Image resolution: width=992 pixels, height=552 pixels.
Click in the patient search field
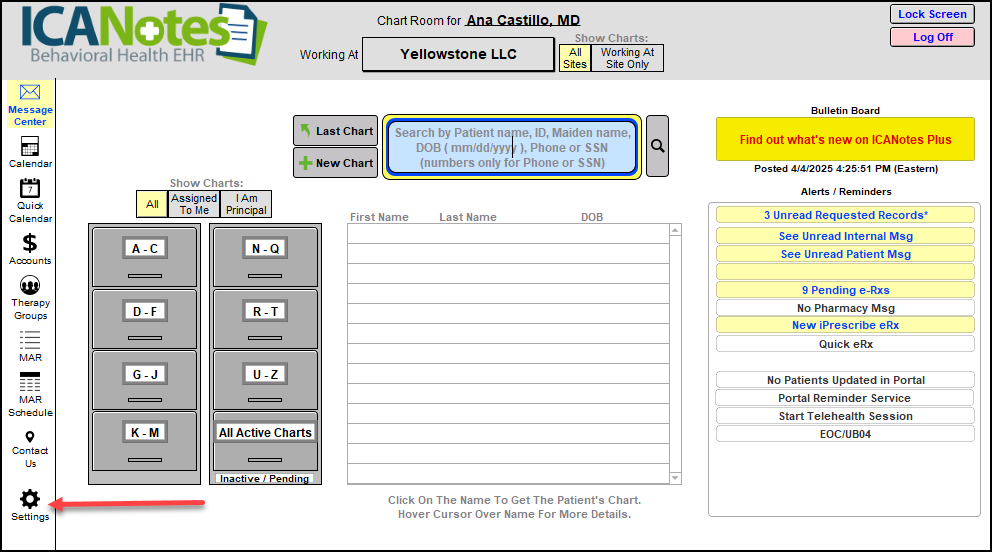point(512,146)
